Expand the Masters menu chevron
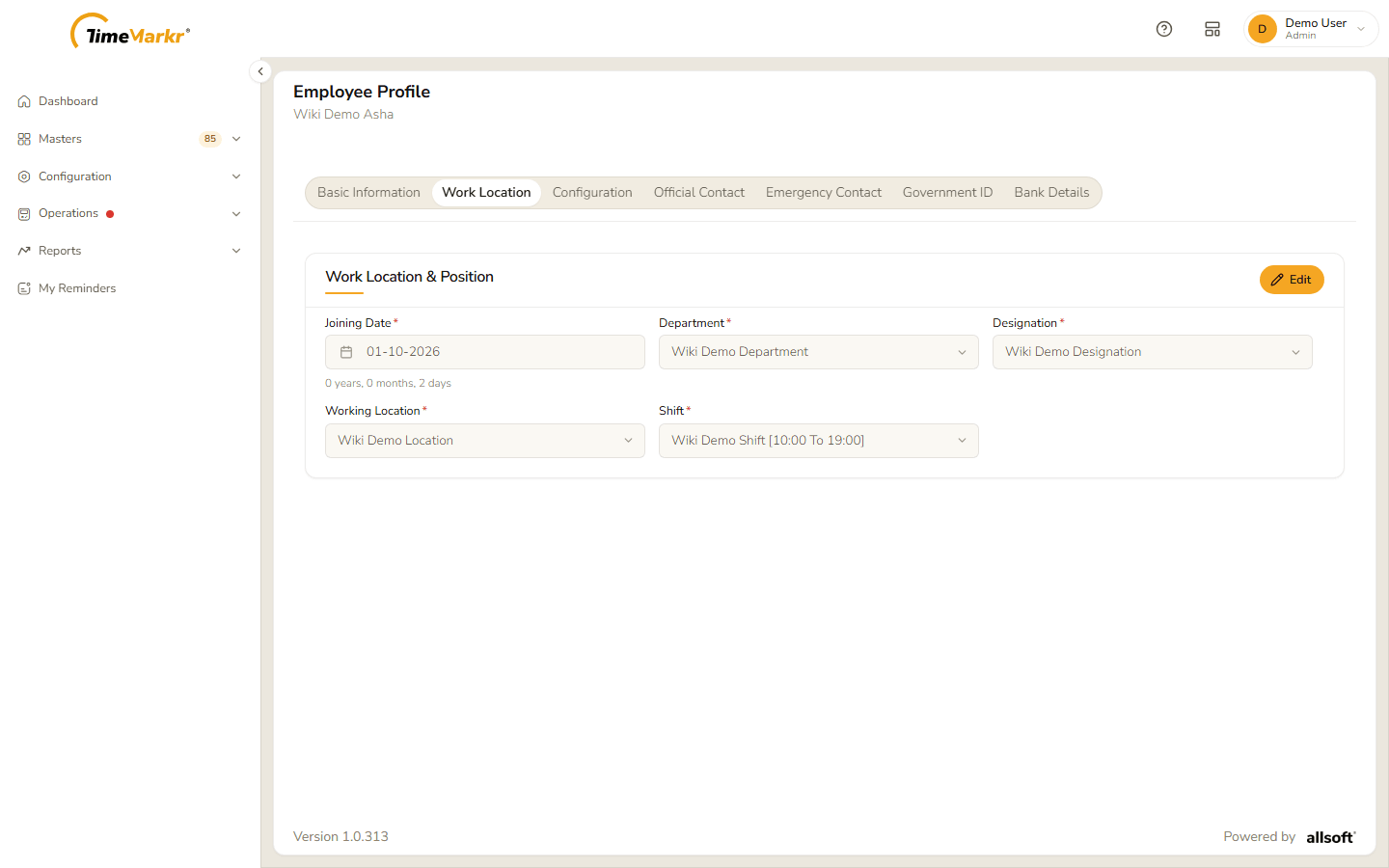The height and width of the screenshot is (868, 1389). (x=236, y=139)
